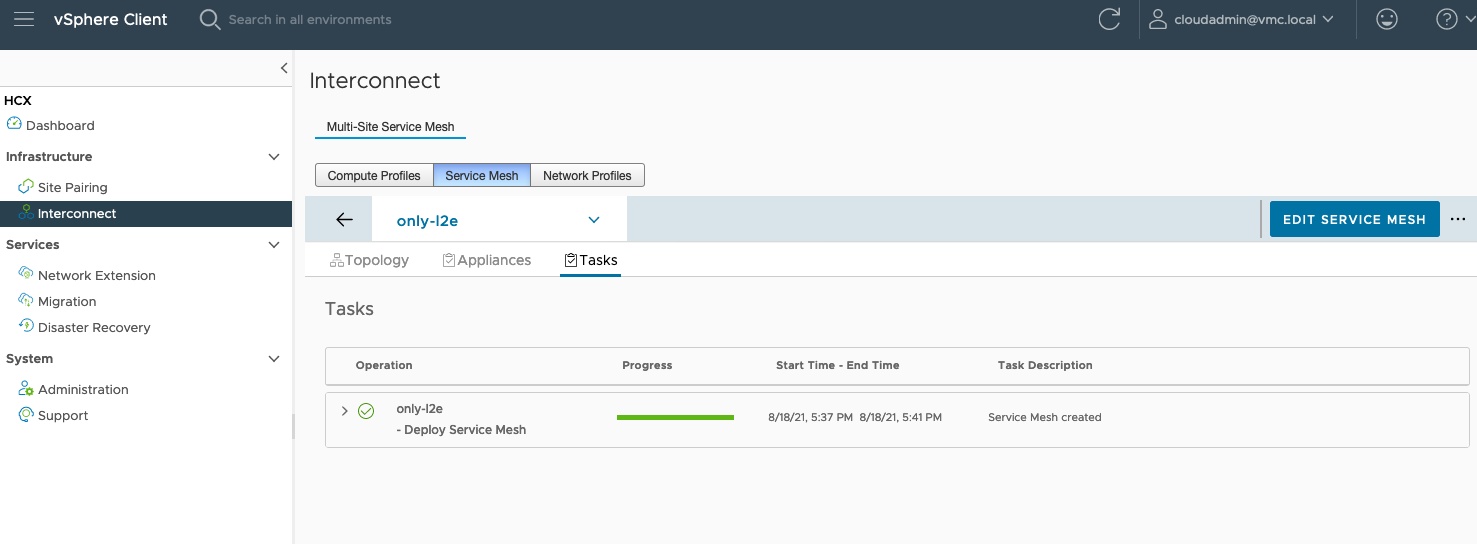Open the Support page
The height and width of the screenshot is (544, 1477).
tap(63, 415)
